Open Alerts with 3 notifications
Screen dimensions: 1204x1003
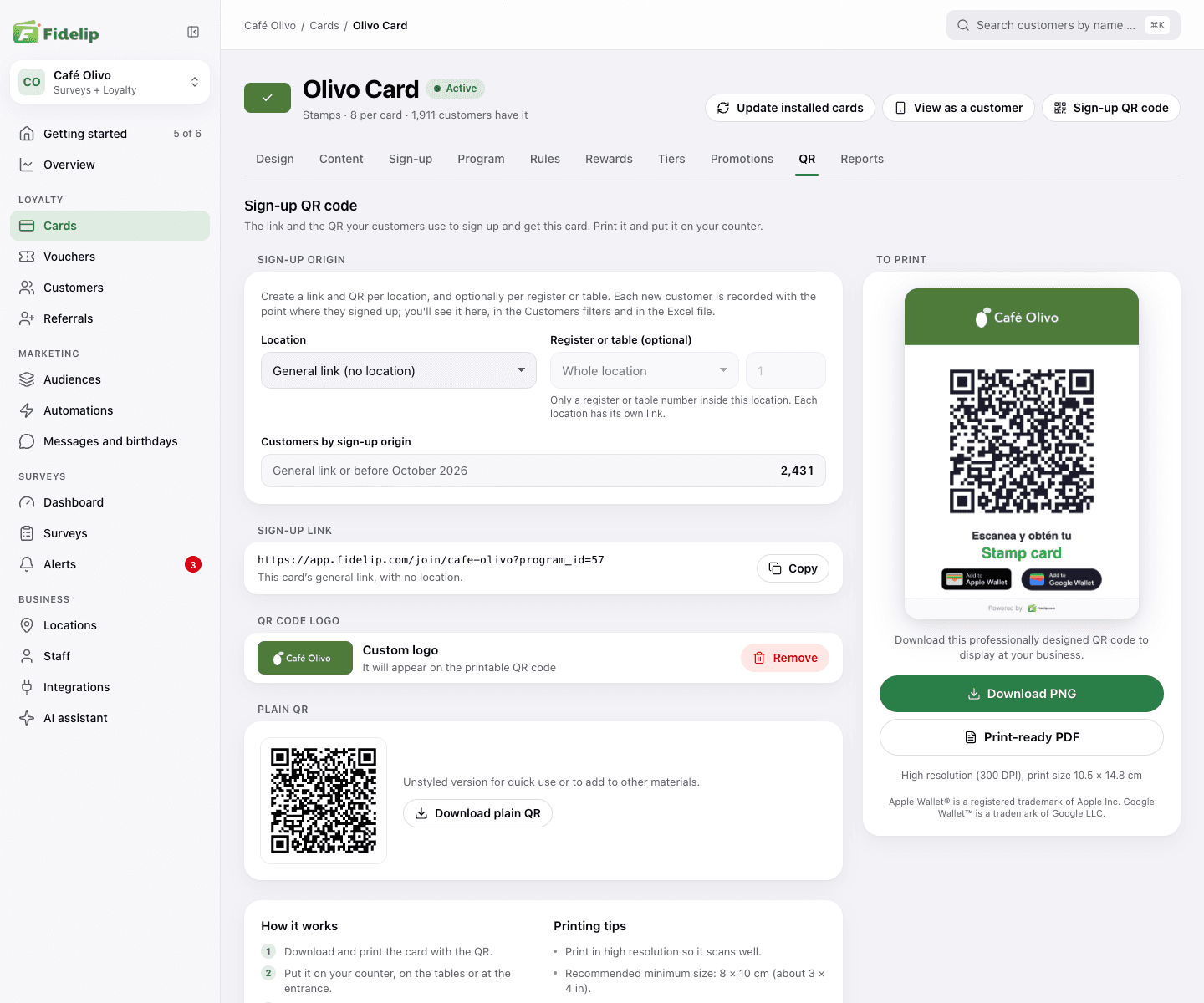tap(110, 564)
